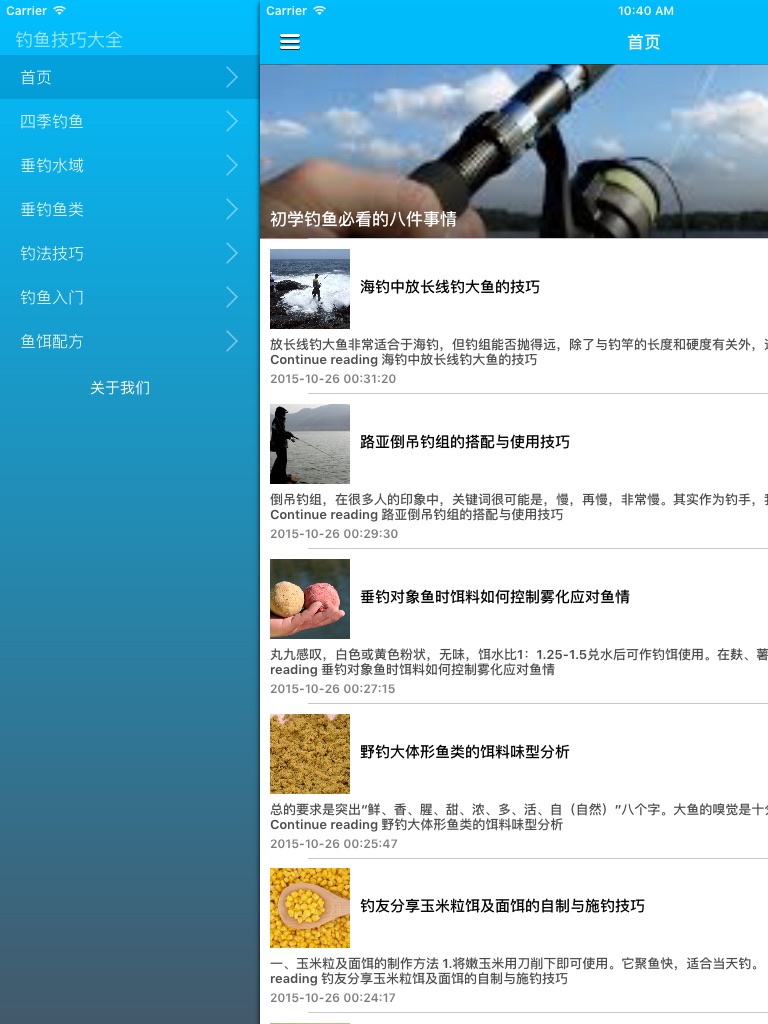Click the Wi-Fi icon in right status bar
768x1024 pixels.
click(x=319, y=10)
